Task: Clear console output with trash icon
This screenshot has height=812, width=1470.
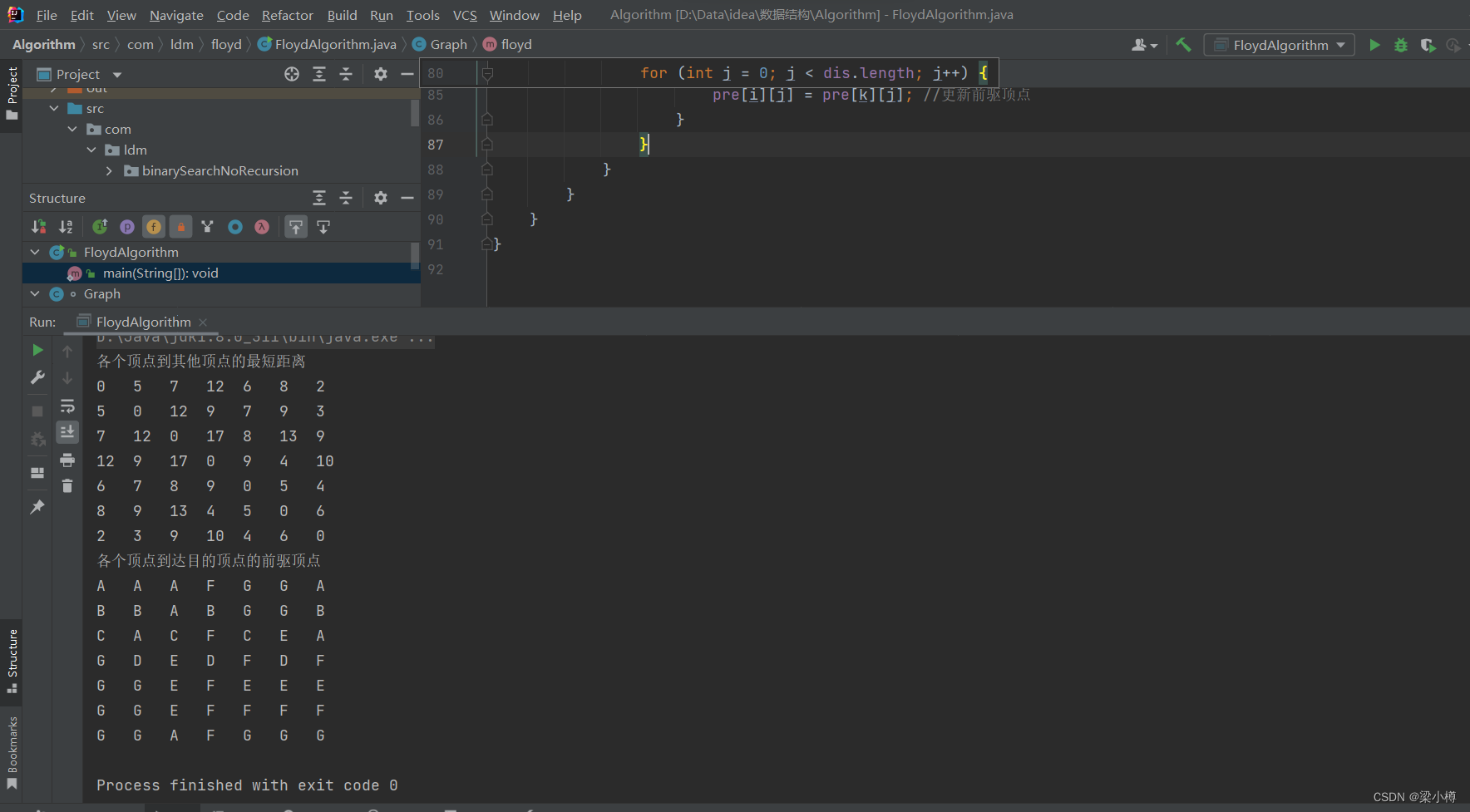Action: tap(67, 486)
